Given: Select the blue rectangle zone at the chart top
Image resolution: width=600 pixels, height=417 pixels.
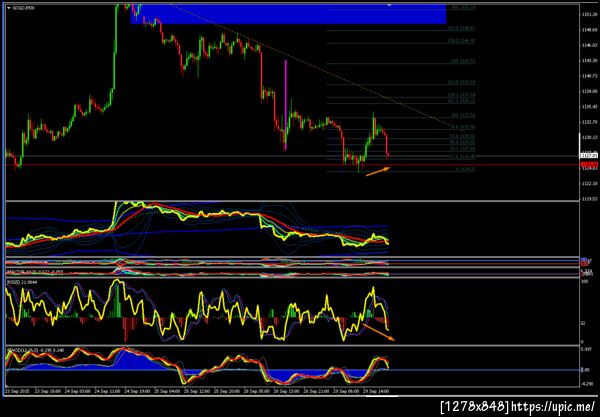Looking at the screenshot, I should click(288, 14).
